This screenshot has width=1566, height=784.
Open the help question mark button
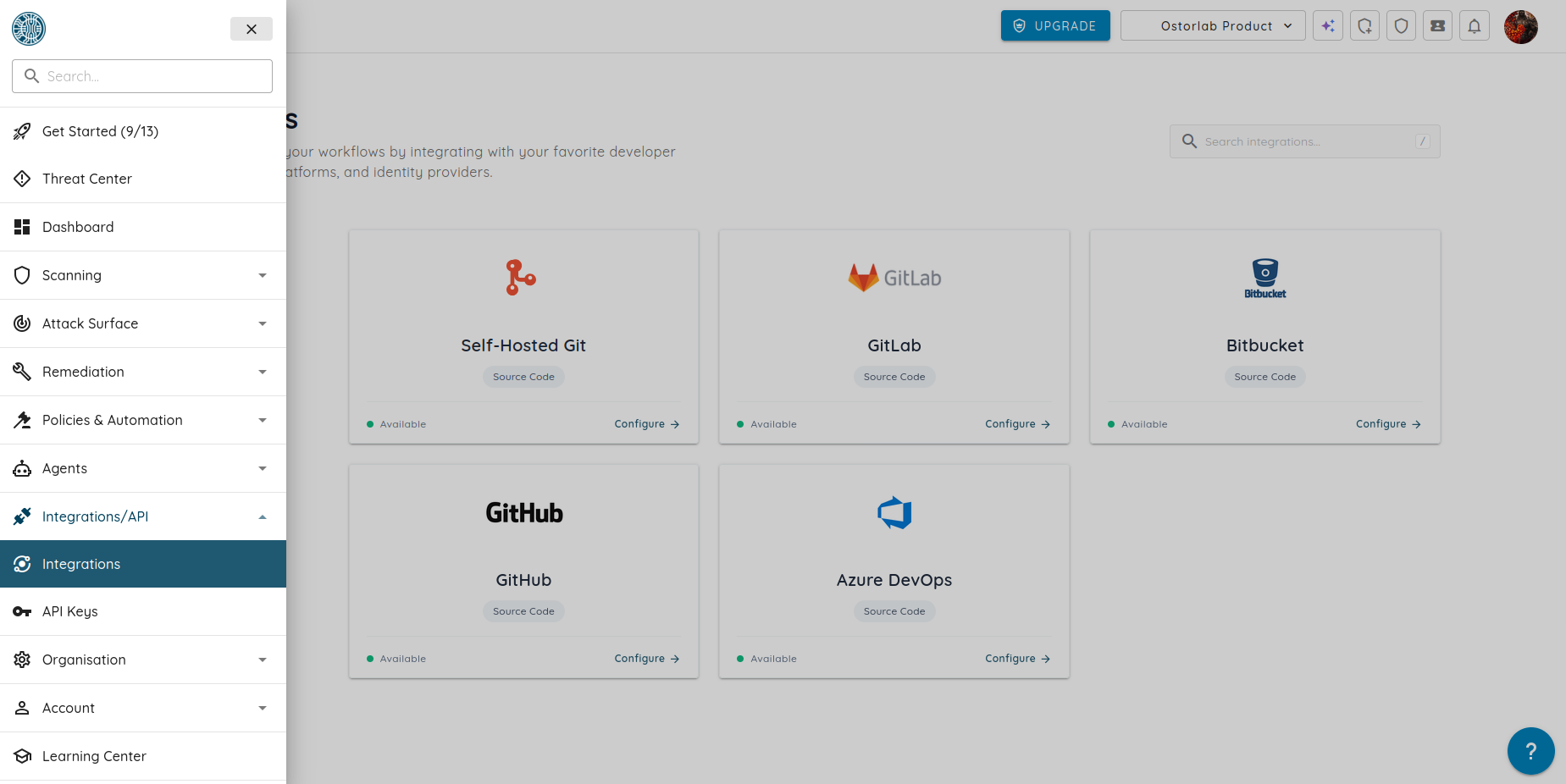1531,751
